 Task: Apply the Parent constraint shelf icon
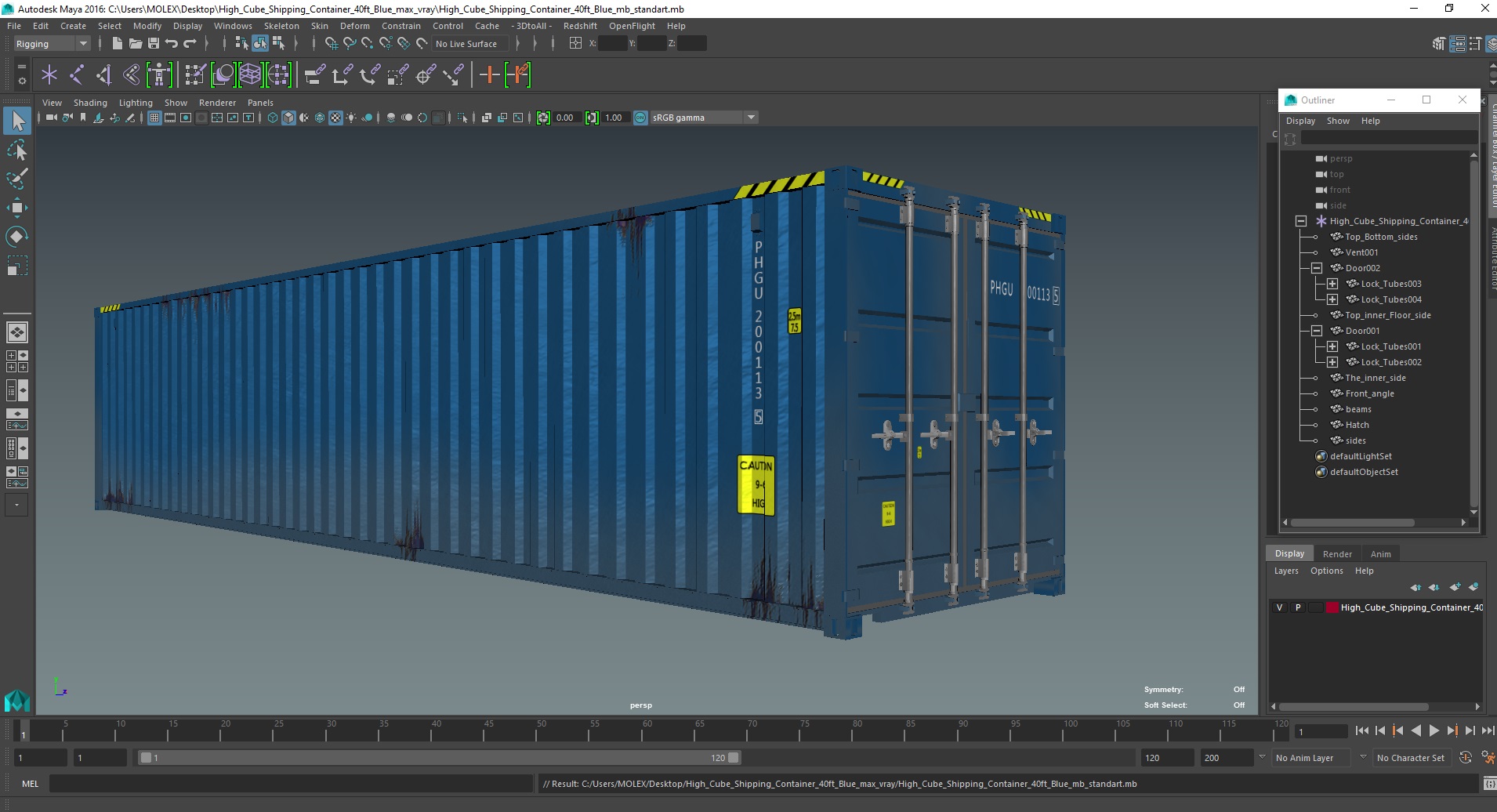click(x=315, y=75)
